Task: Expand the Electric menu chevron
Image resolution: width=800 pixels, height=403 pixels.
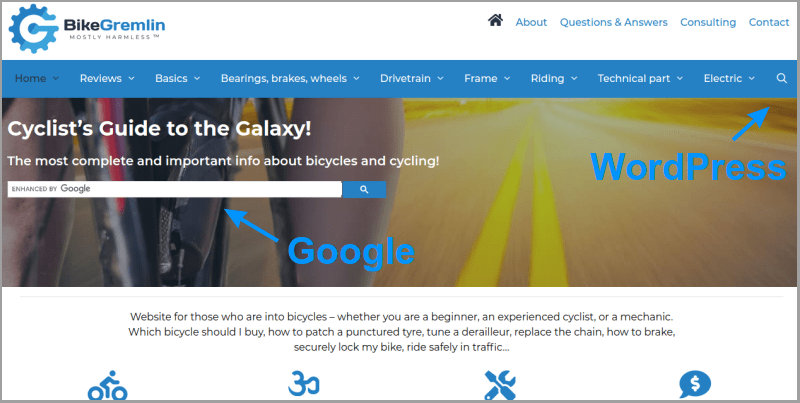Action: pyautogui.click(x=752, y=79)
